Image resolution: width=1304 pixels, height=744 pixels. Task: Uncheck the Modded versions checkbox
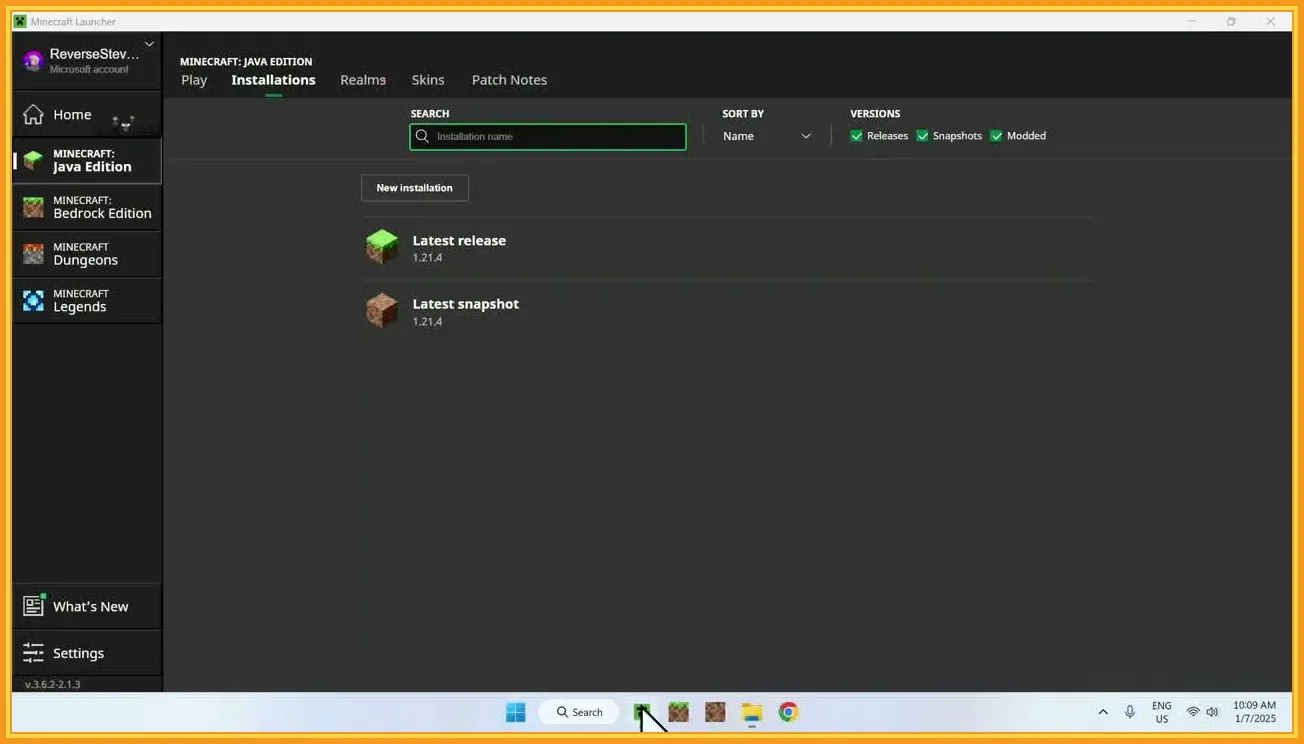pos(996,136)
